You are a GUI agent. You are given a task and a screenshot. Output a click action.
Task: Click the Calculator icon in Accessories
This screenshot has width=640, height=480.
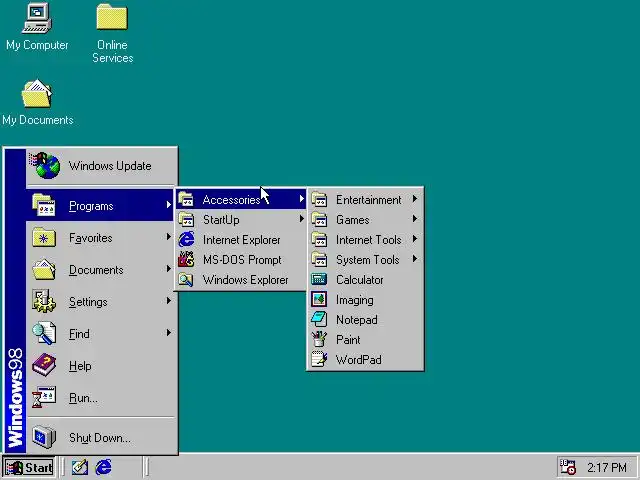pyautogui.click(x=319, y=280)
